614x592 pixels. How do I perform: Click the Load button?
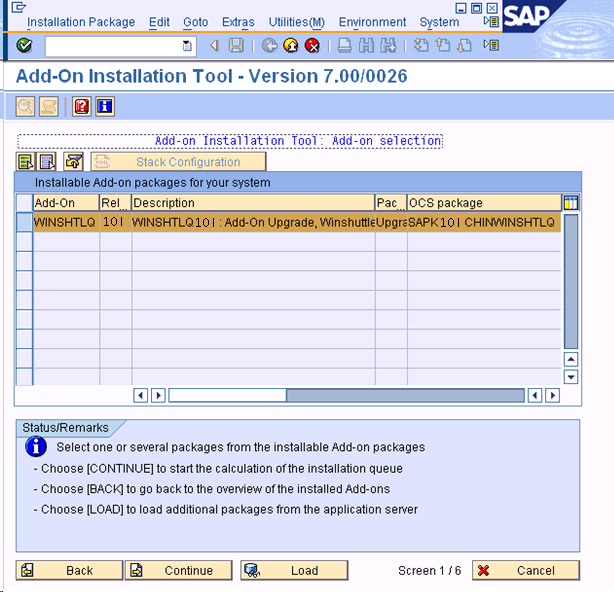(294, 570)
